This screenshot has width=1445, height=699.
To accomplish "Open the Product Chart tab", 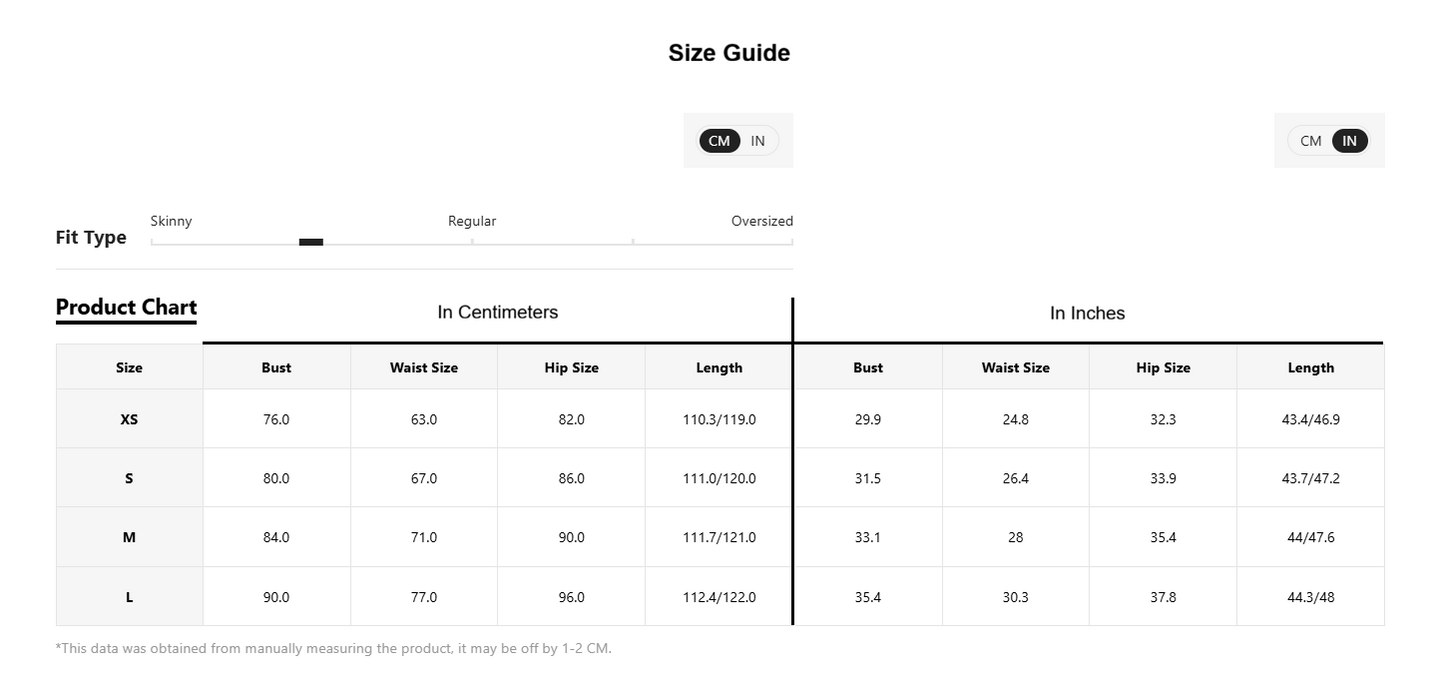I will [x=126, y=308].
